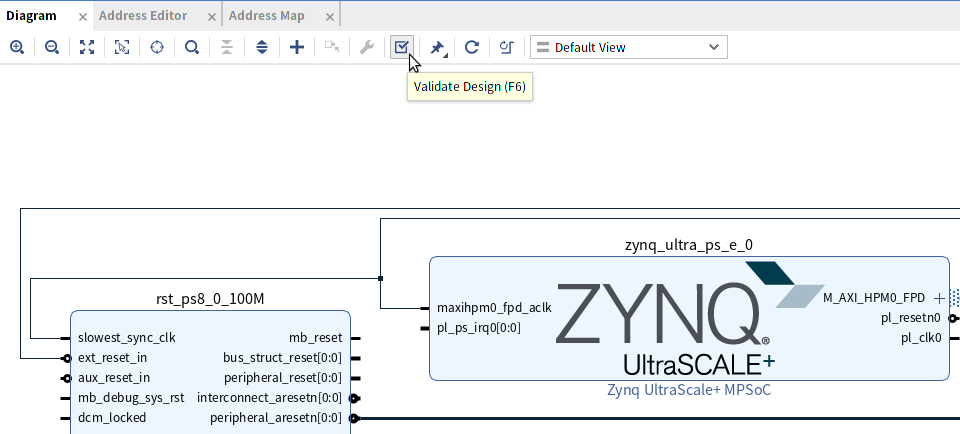Viewport: 960px width, 434px height.
Task: Toggle the Pin diagram icon
Action: click(437, 47)
